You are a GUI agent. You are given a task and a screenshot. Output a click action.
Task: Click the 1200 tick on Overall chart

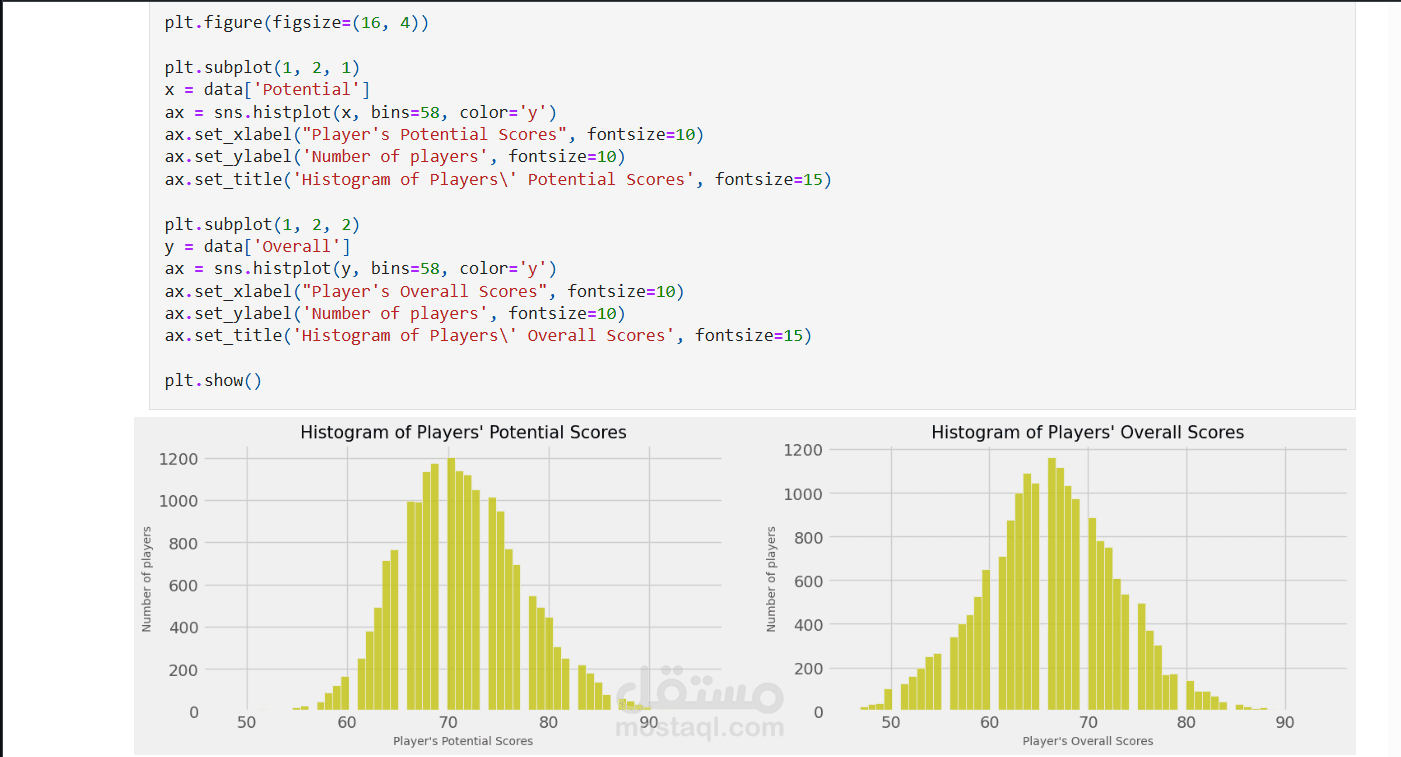click(x=802, y=450)
